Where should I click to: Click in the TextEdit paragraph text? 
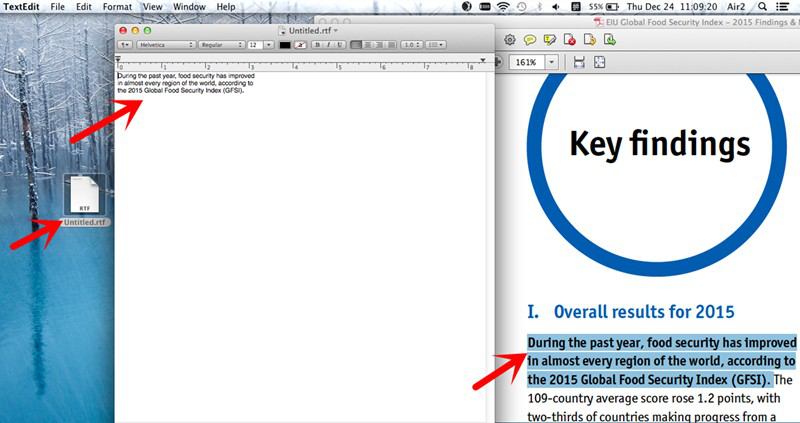[185, 83]
